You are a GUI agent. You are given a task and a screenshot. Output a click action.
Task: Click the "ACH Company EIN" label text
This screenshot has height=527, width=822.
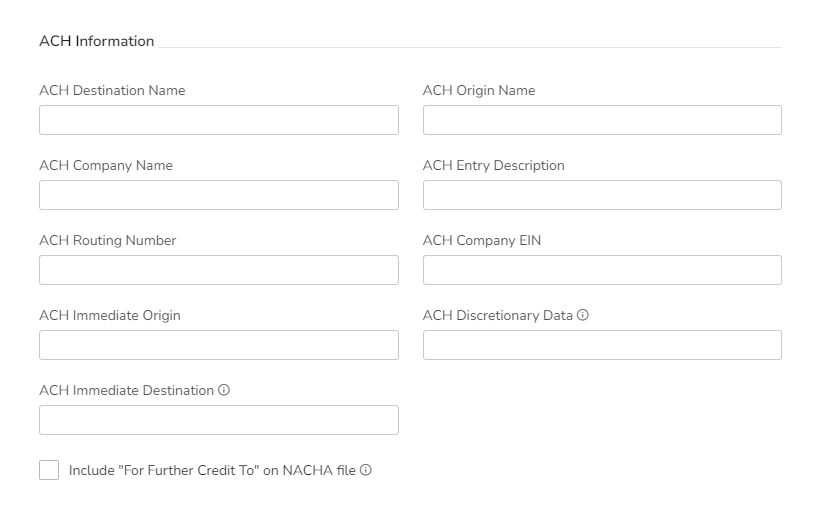point(482,240)
